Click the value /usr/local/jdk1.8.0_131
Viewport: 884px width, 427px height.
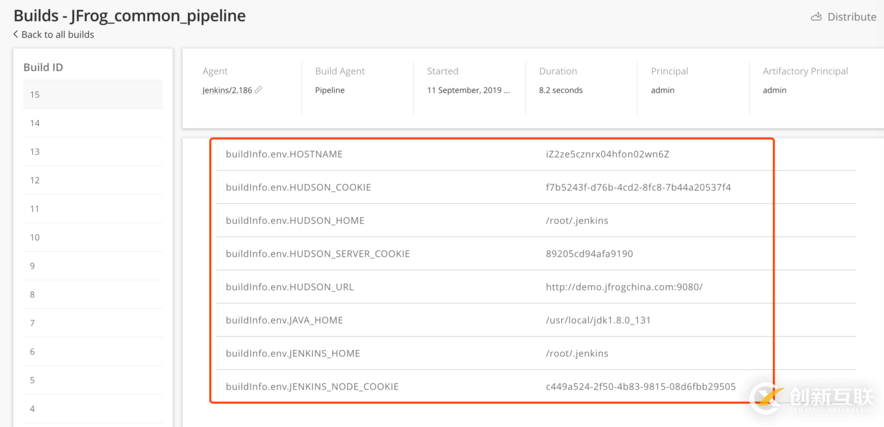click(x=599, y=320)
